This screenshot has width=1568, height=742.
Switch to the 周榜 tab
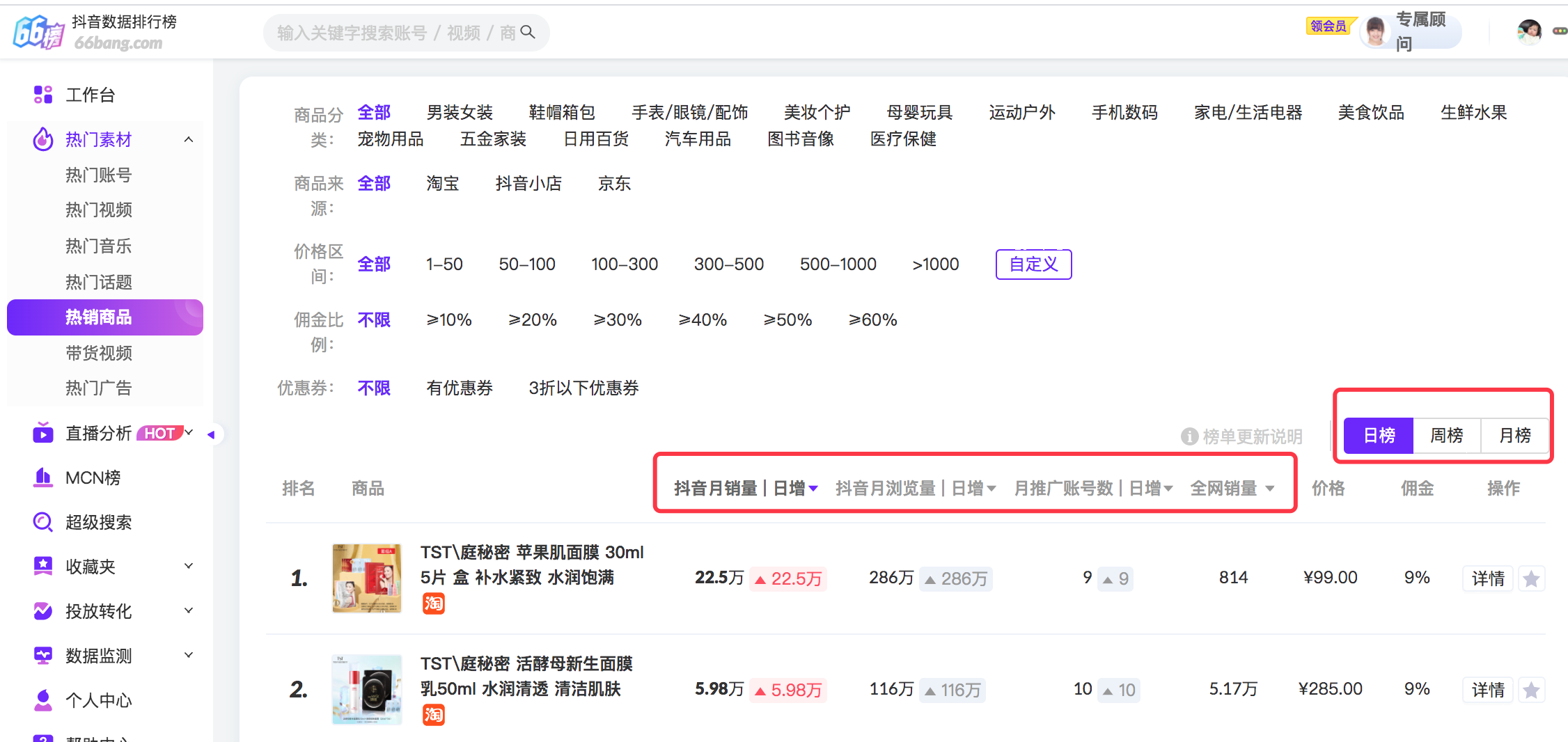tap(1447, 436)
